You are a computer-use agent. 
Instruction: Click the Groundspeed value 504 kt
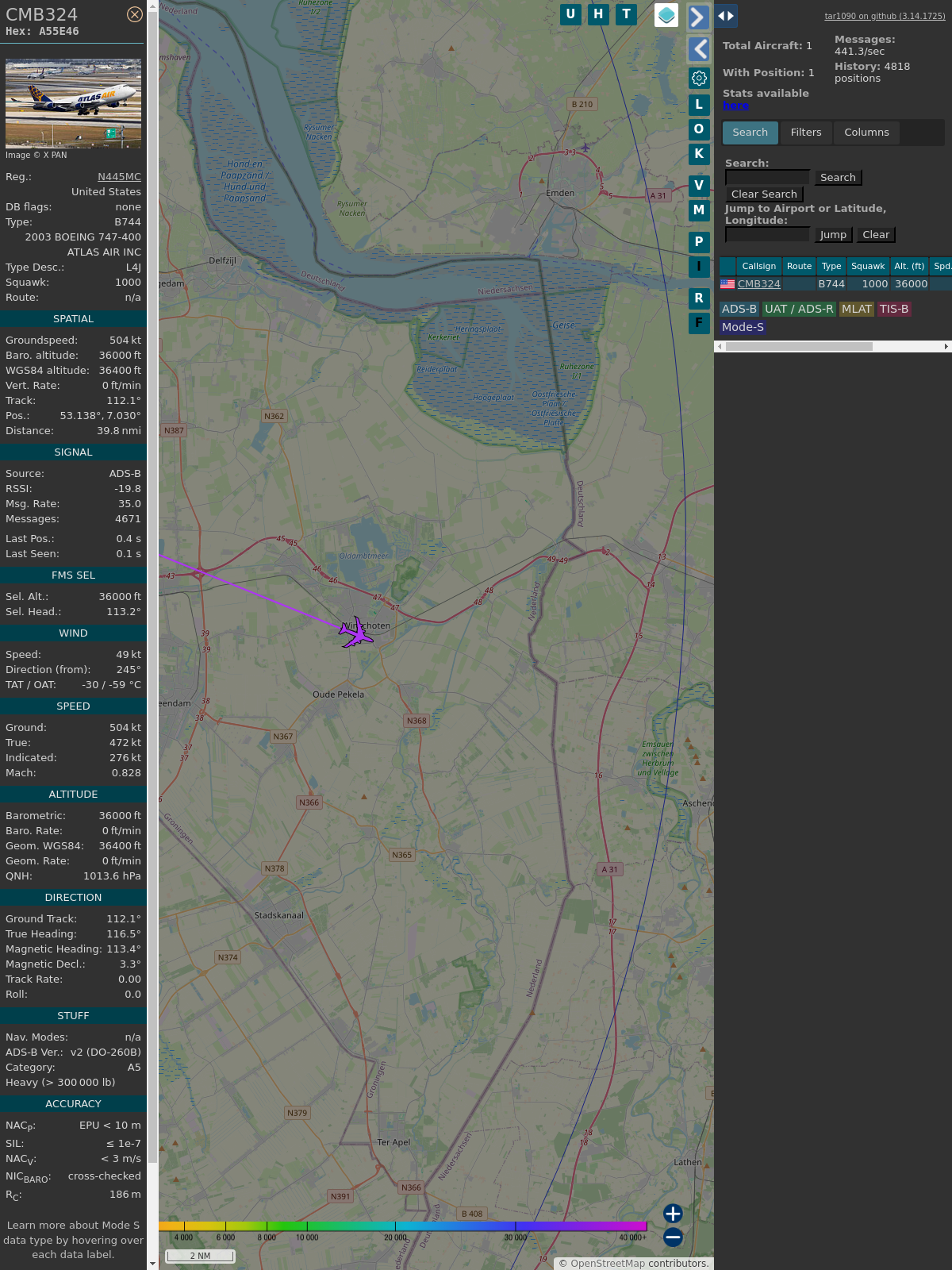125,341
